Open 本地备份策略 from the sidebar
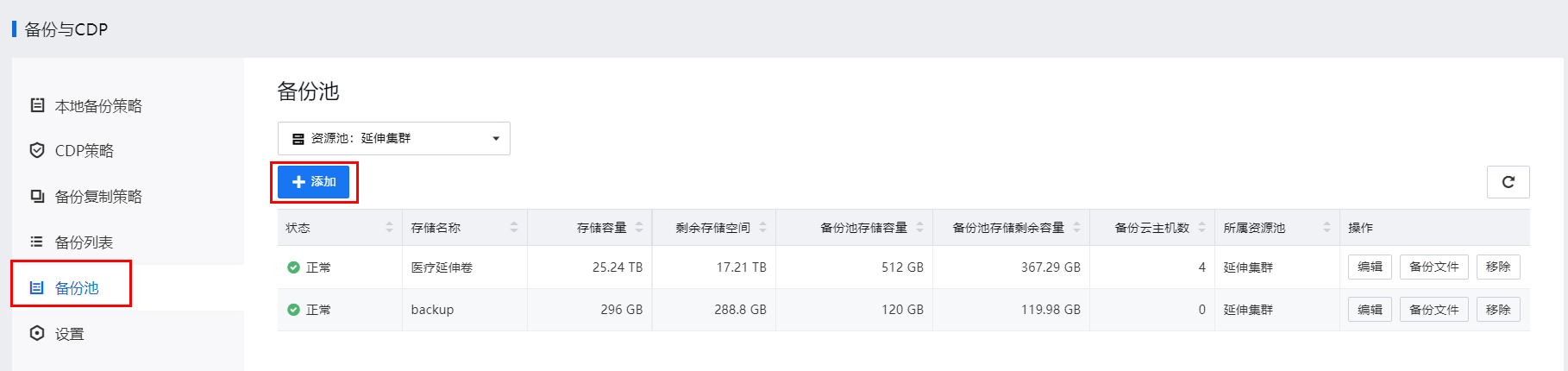The image size is (1568, 371). [x=98, y=106]
